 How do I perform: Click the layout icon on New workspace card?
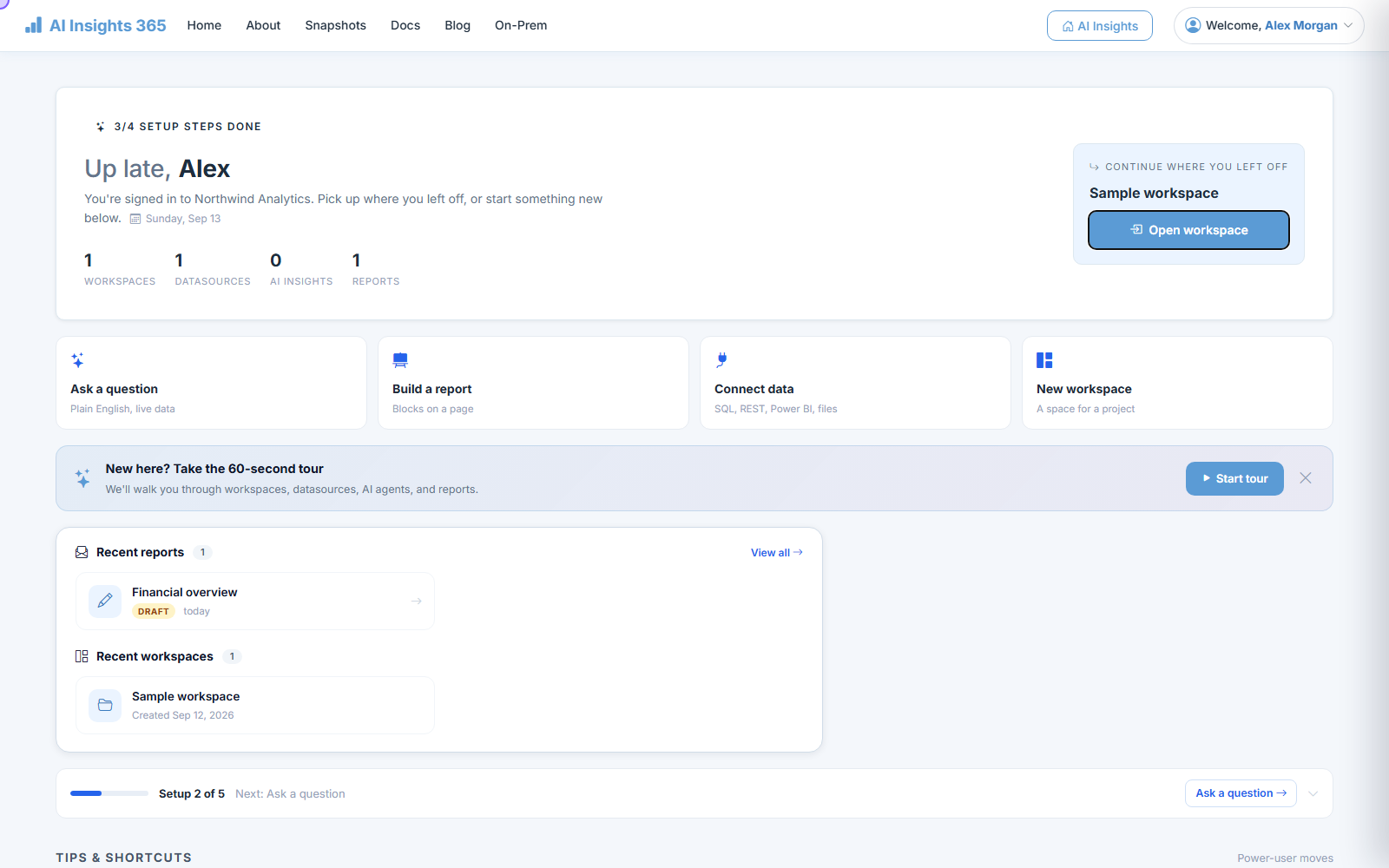tap(1044, 360)
